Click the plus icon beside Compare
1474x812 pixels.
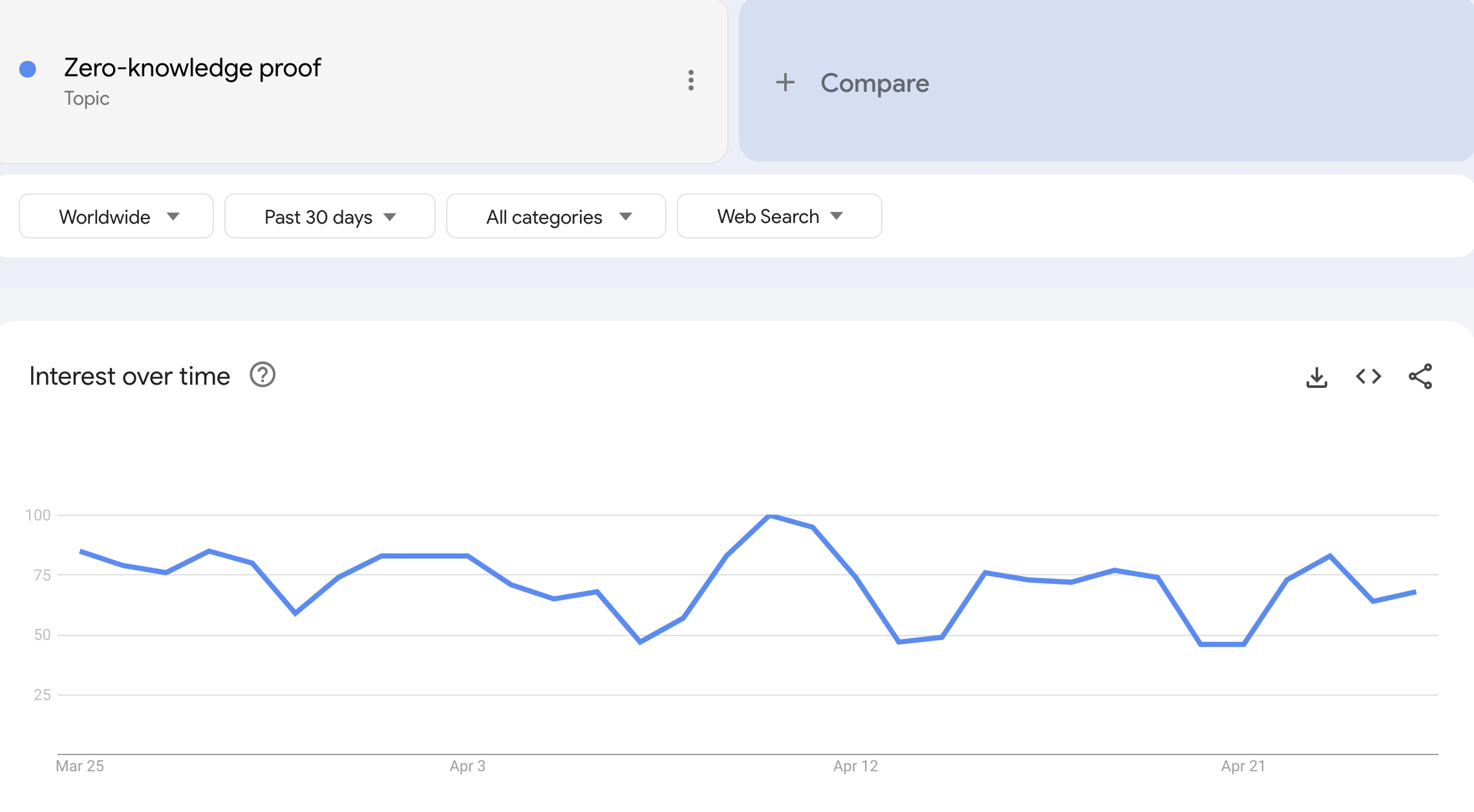click(x=785, y=82)
